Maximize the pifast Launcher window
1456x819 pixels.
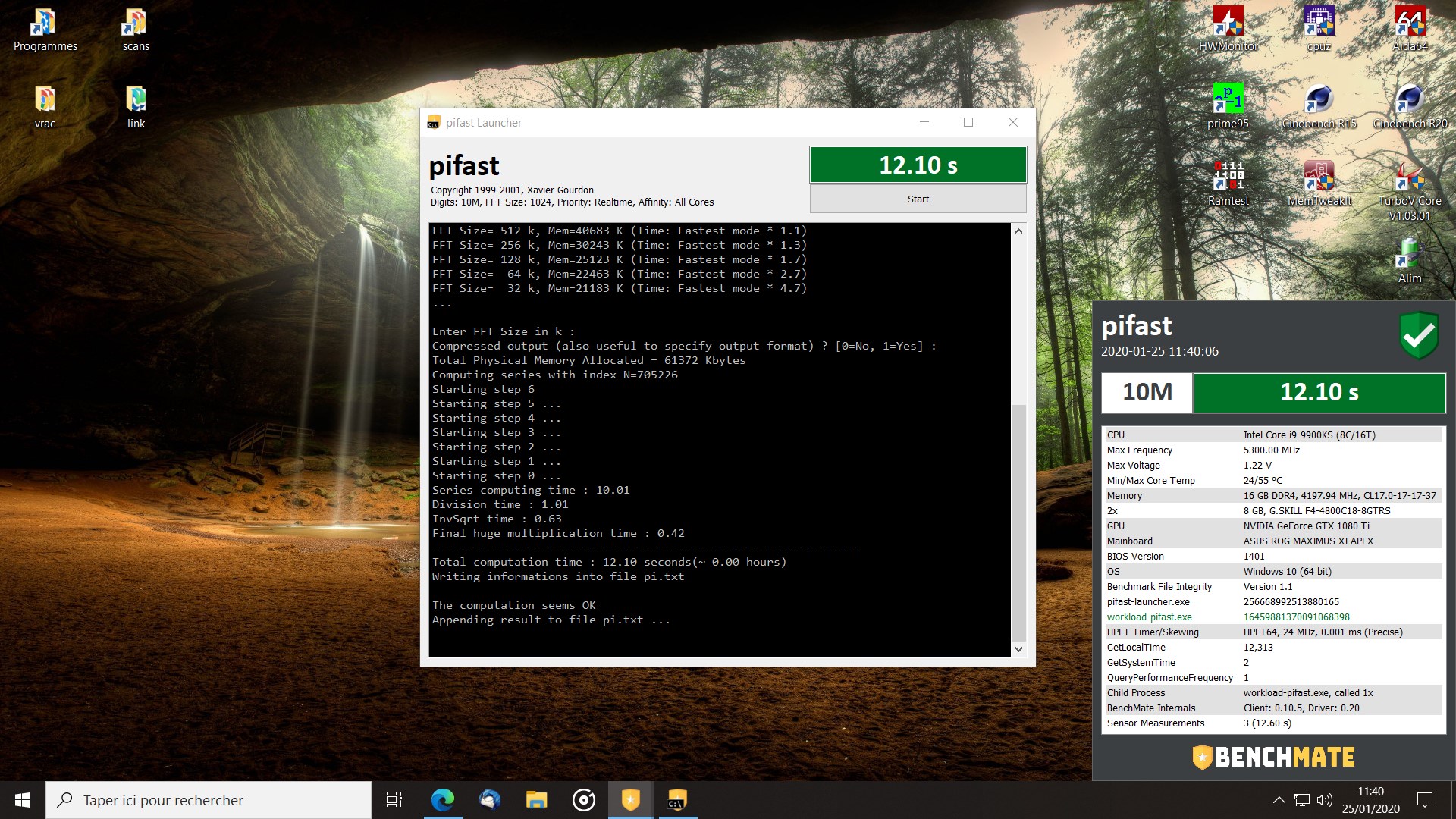968,122
